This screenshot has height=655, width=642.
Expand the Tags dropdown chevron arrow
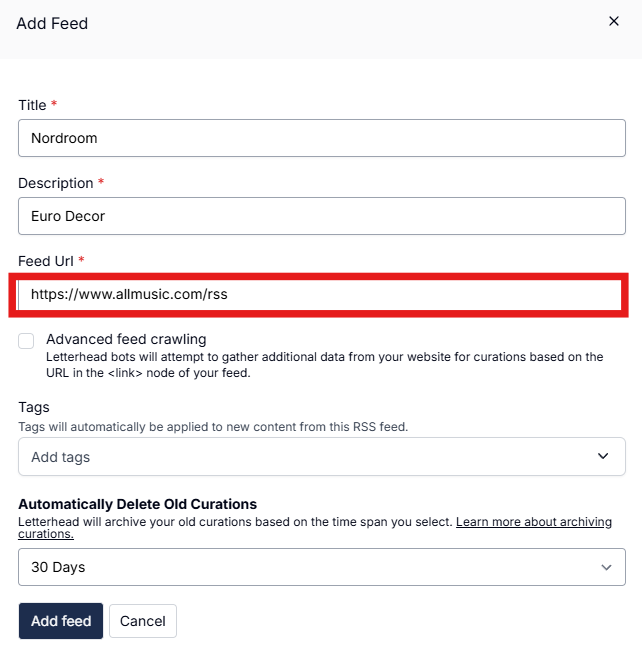(603, 456)
